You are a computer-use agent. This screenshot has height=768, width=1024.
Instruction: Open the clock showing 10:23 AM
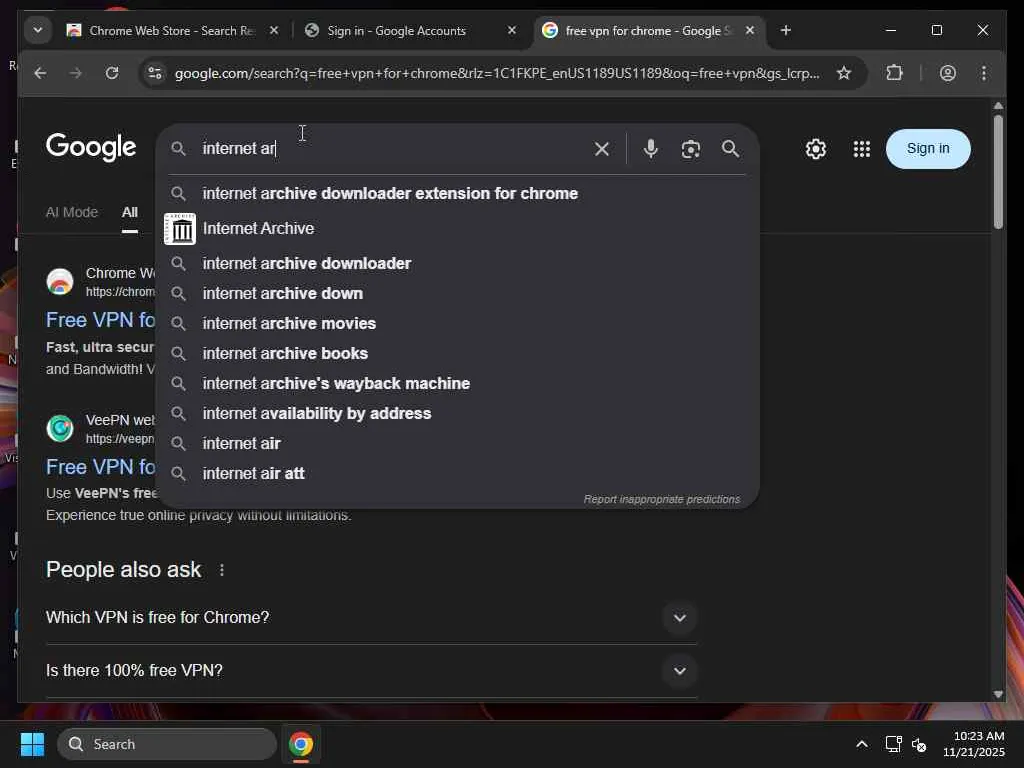pos(973,744)
